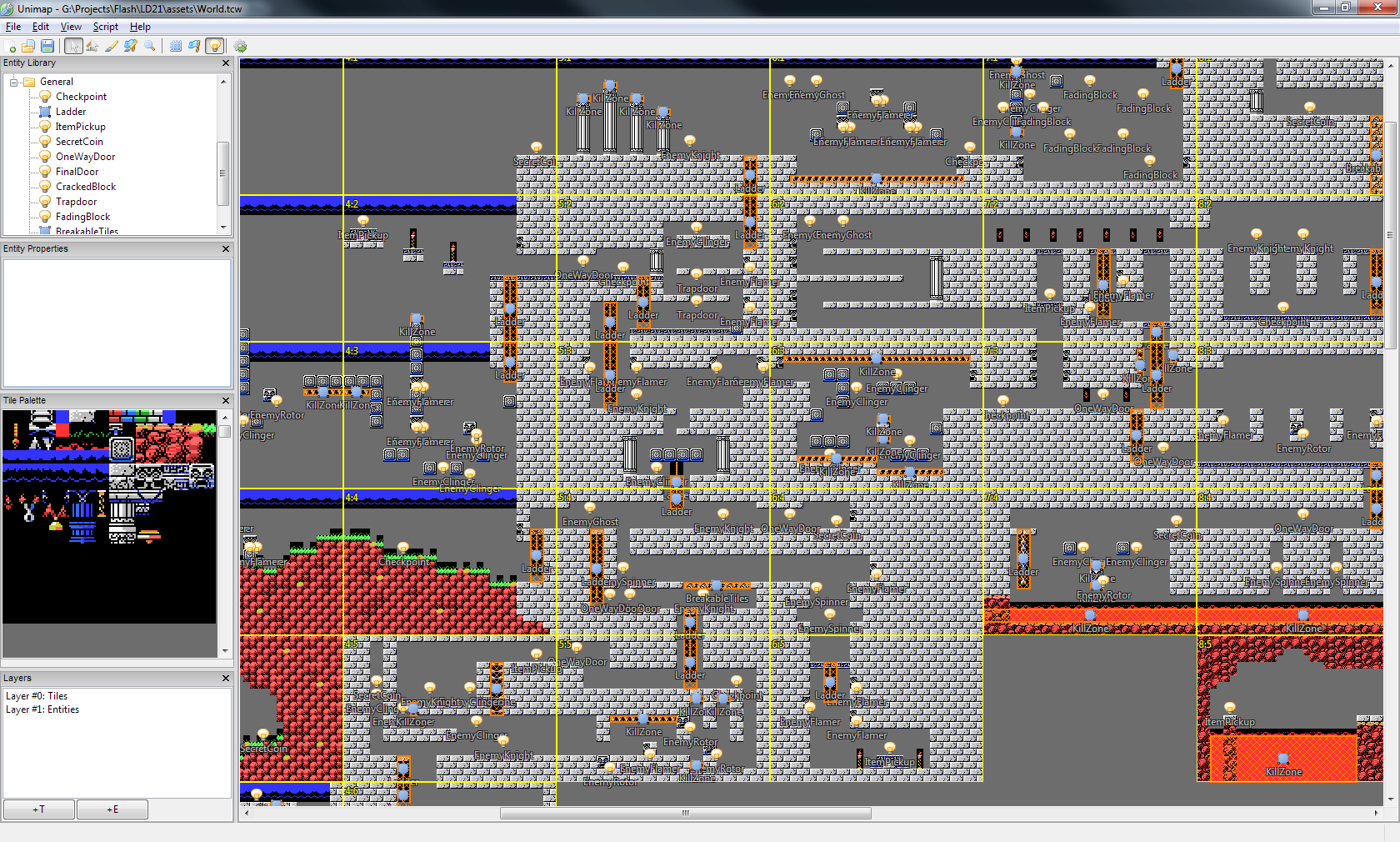Select ItemPickup entity in library
Viewport: 1400px width, 842px height.
80,127
